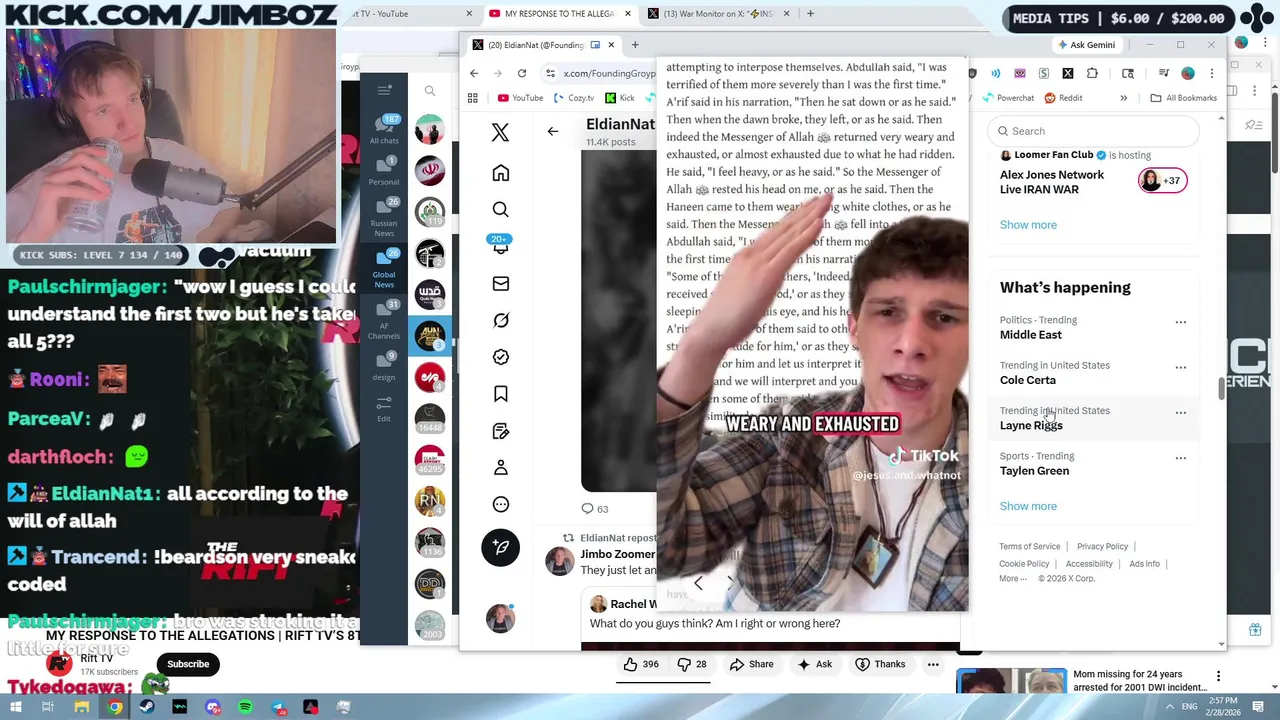Viewport: 1280px width, 720px height.
Task: Open options for Cole Certa trend
Action: 1181,367
